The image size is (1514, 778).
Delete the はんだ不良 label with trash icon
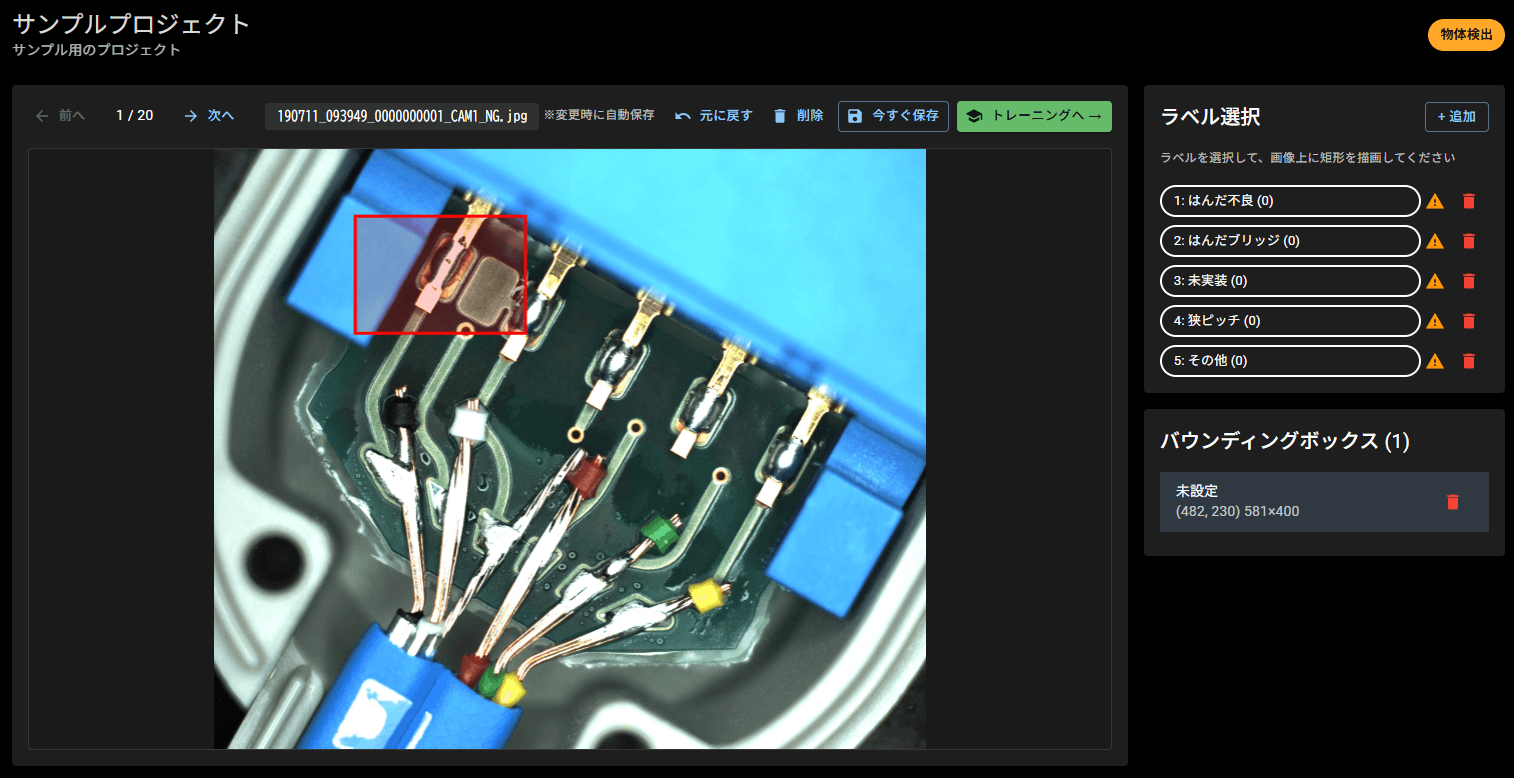[x=1468, y=201]
